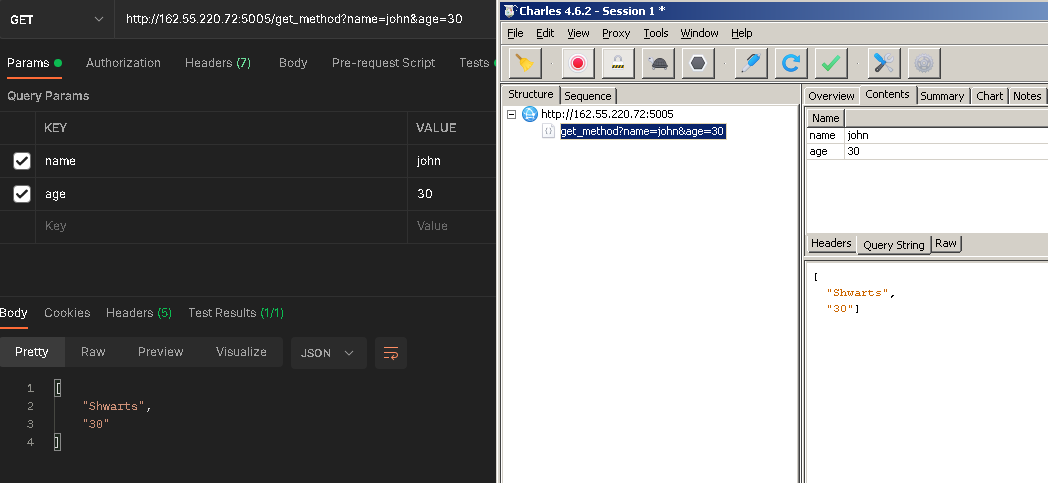
Task: Open the Window menu in Charles
Action: (x=699, y=33)
